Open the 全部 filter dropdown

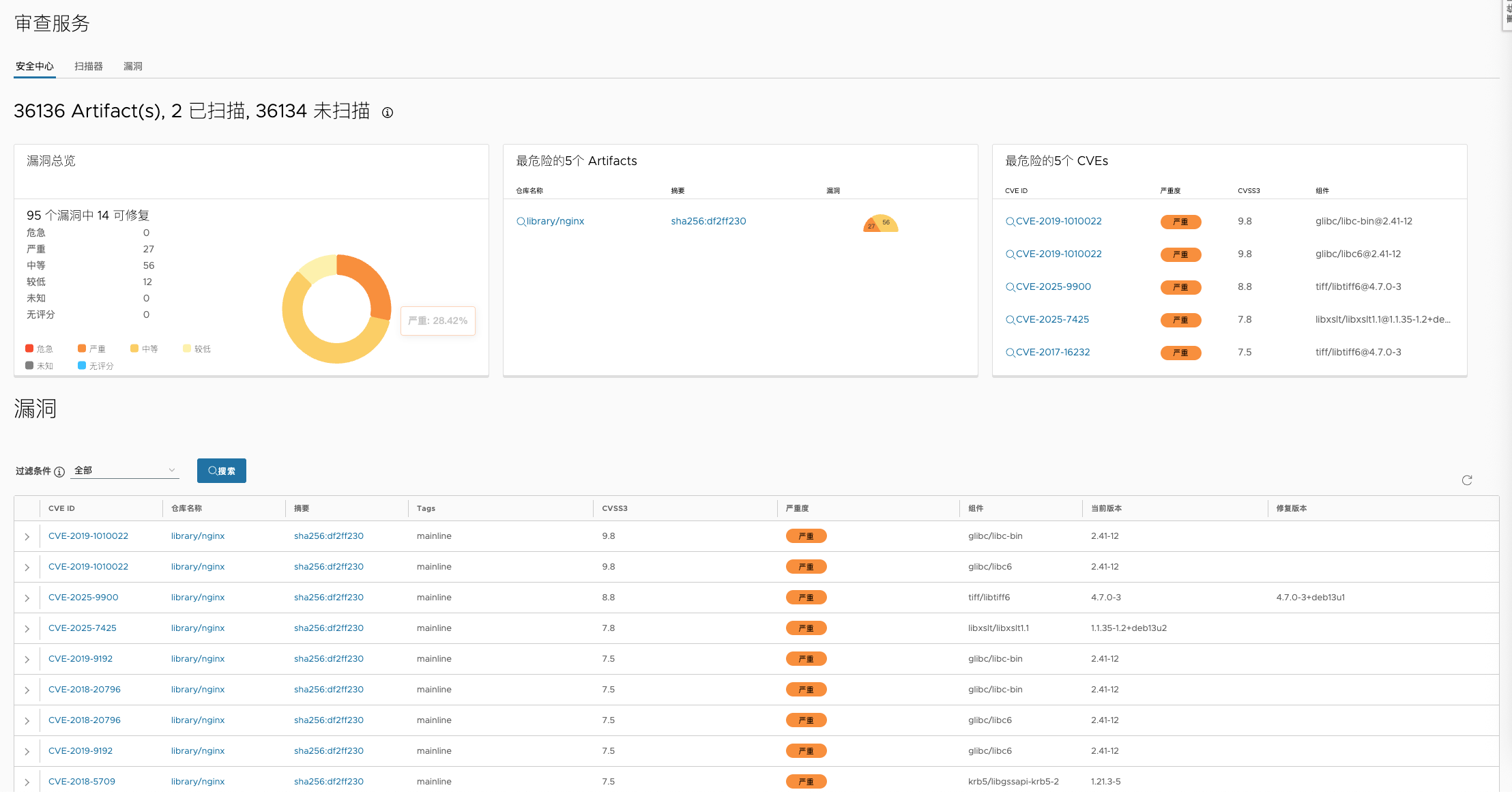point(124,471)
